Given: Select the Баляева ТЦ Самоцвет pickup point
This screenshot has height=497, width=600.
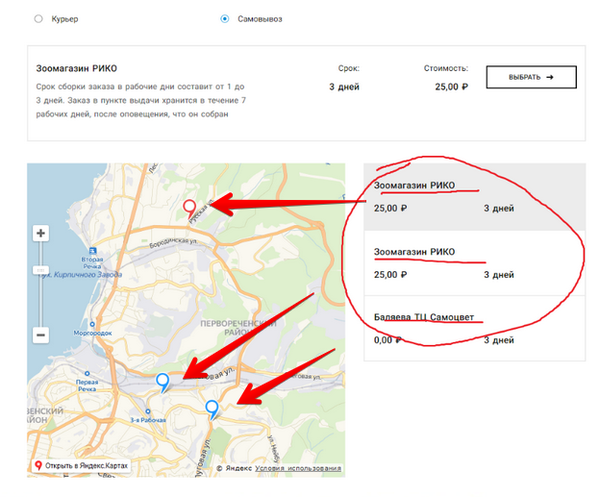Looking at the screenshot, I should (x=474, y=328).
